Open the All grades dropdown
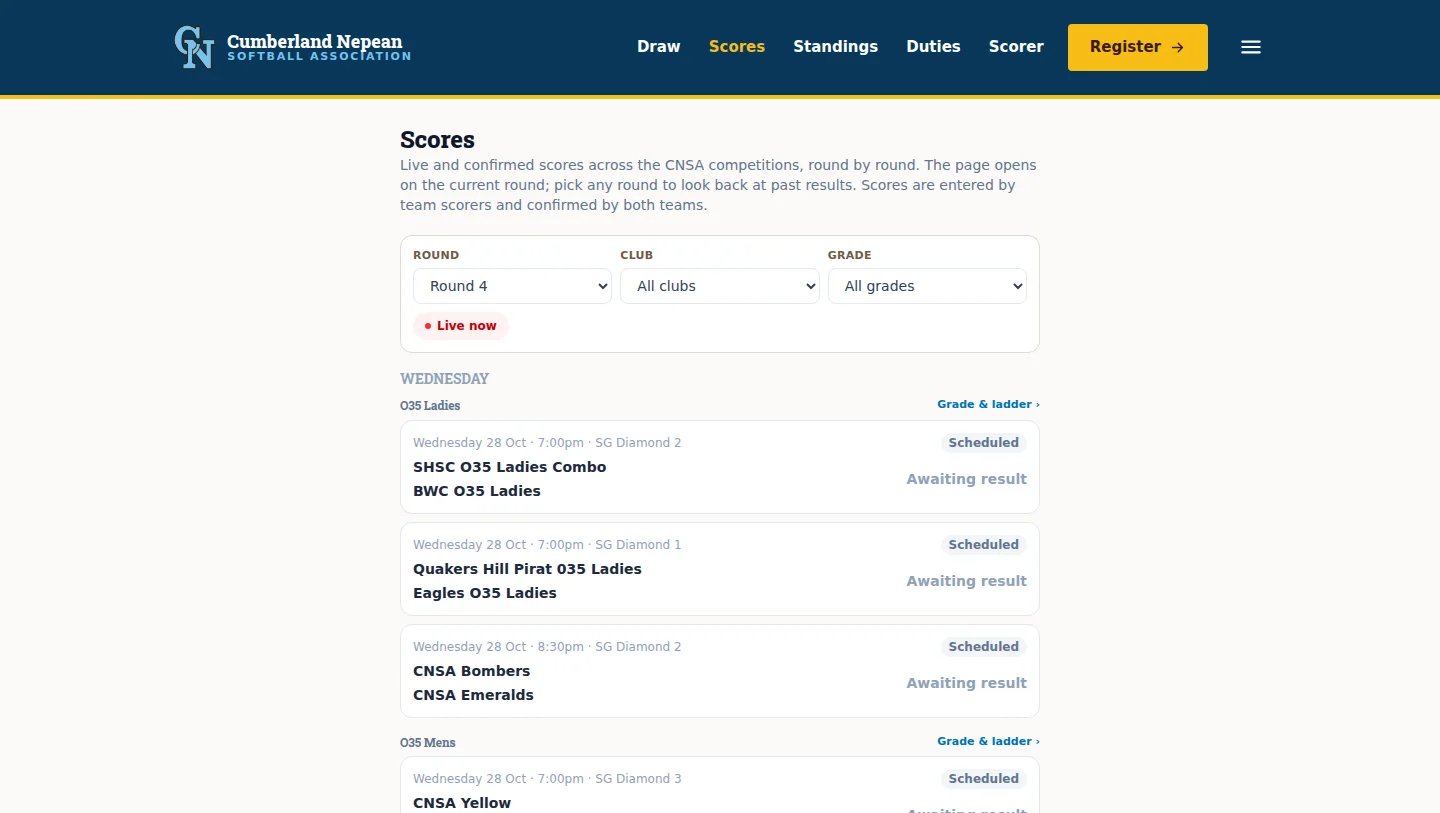Viewport: 1440px width, 813px height. [x=927, y=286]
